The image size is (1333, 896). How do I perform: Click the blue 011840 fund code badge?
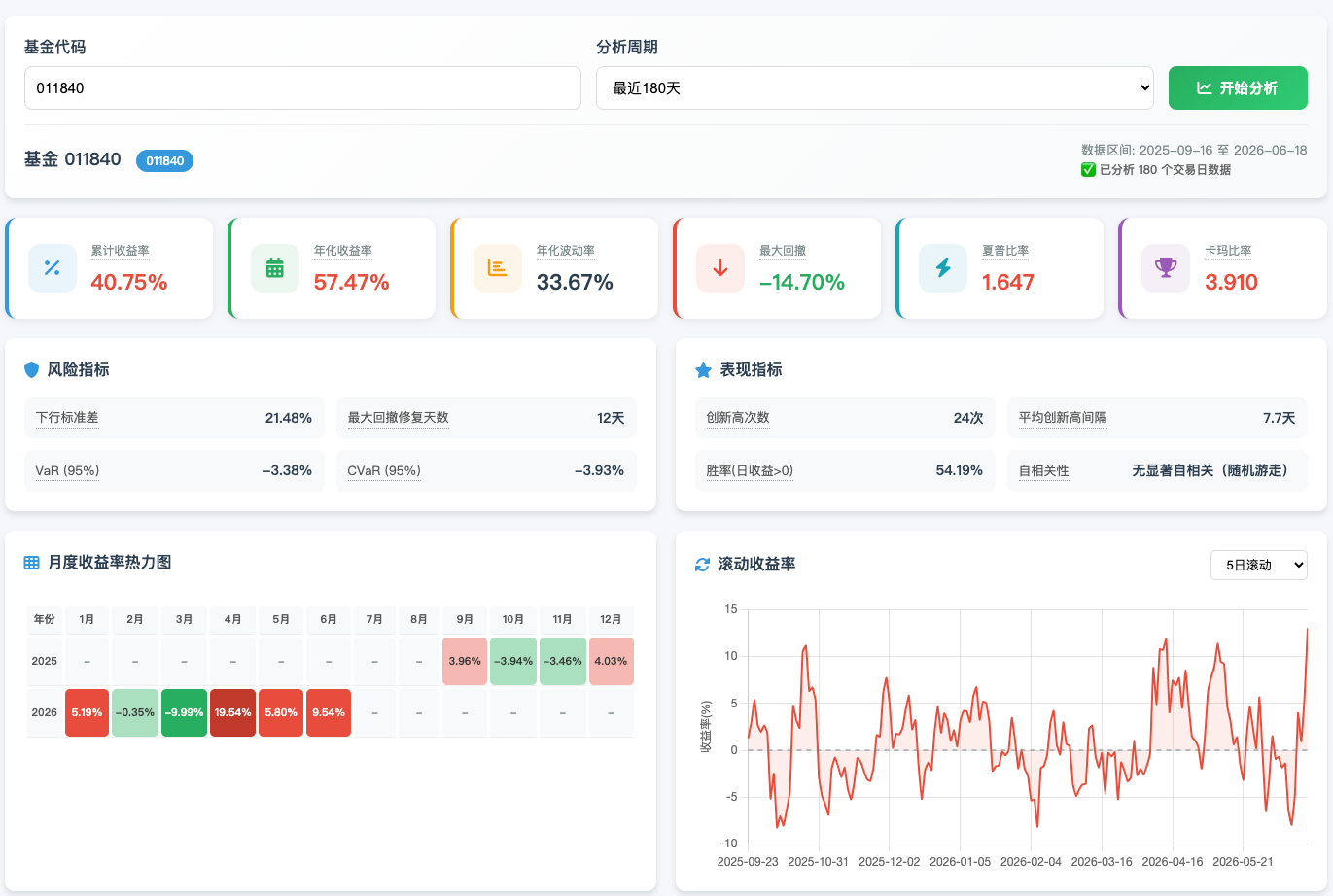pos(164,161)
